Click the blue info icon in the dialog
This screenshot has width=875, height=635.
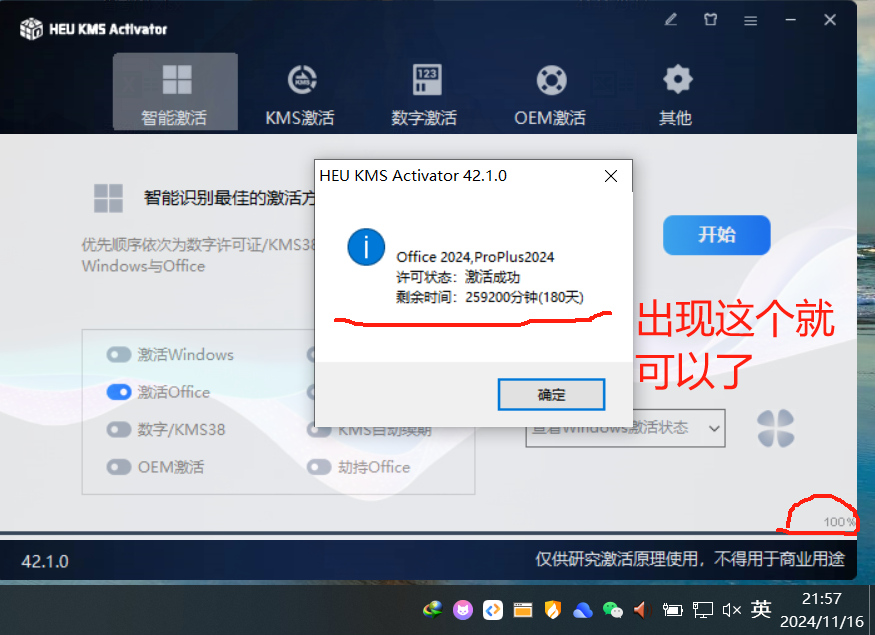[x=366, y=247]
